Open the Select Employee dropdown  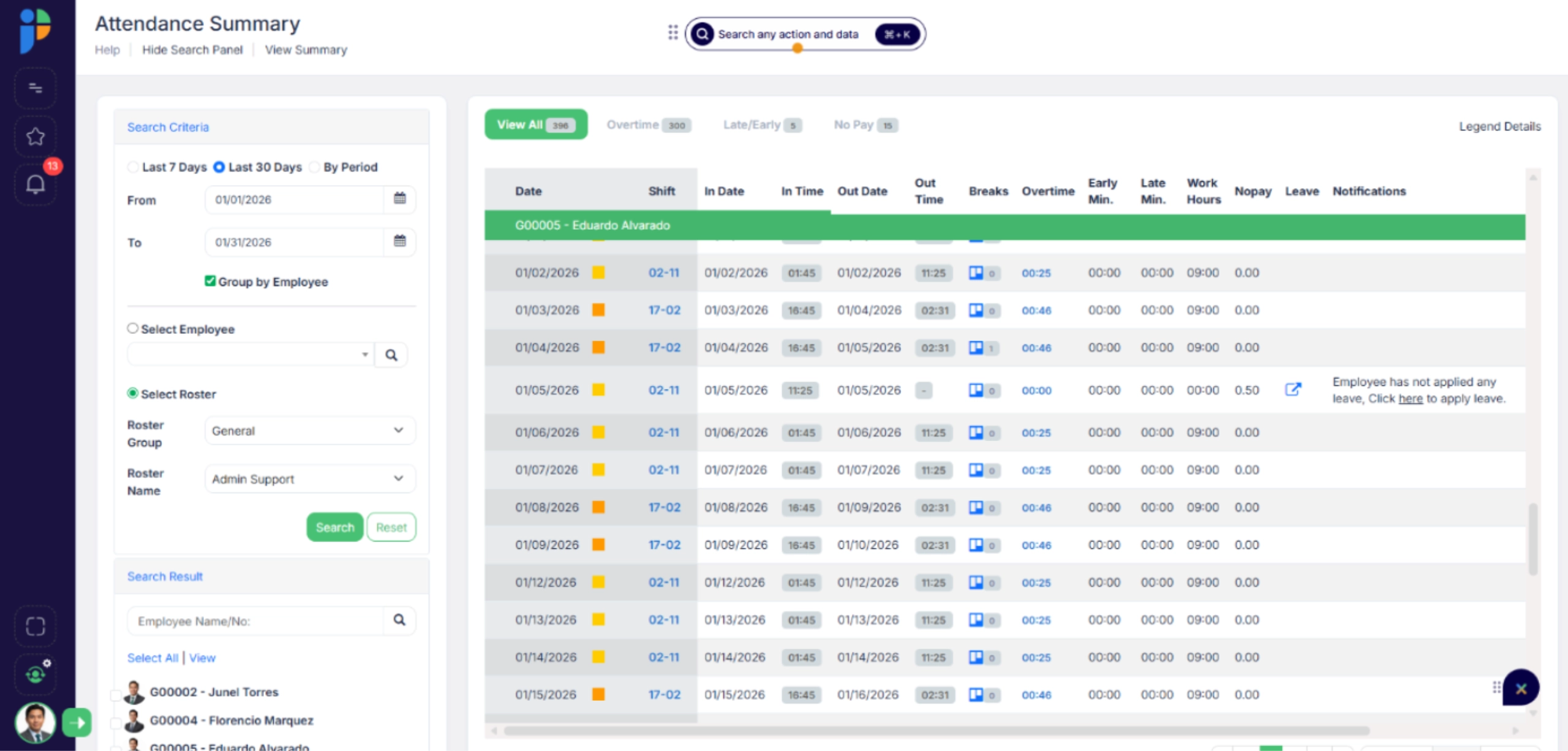click(x=250, y=355)
